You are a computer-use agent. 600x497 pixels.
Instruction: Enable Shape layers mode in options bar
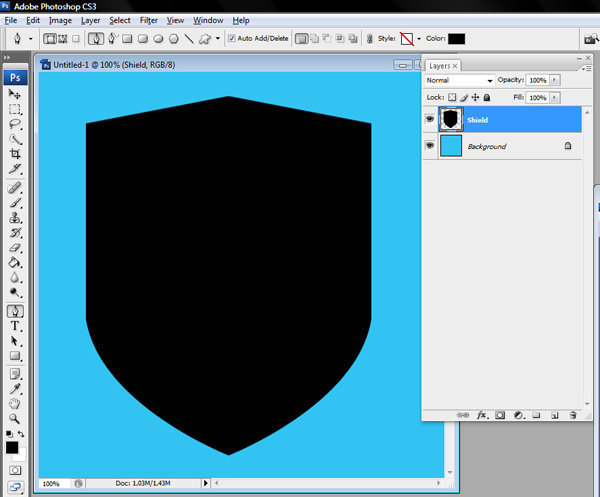pyautogui.click(x=50, y=39)
